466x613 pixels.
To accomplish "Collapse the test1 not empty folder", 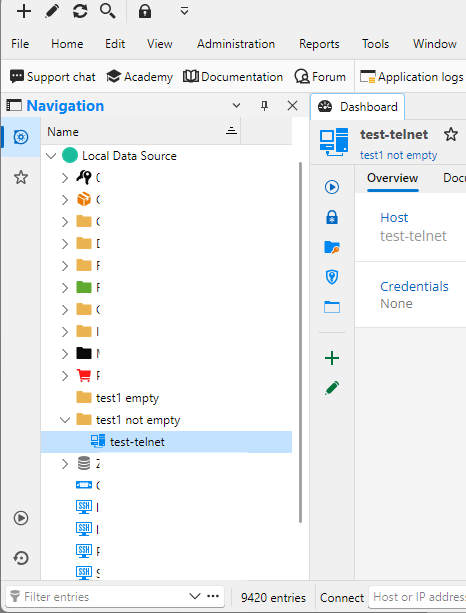I will point(65,420).
